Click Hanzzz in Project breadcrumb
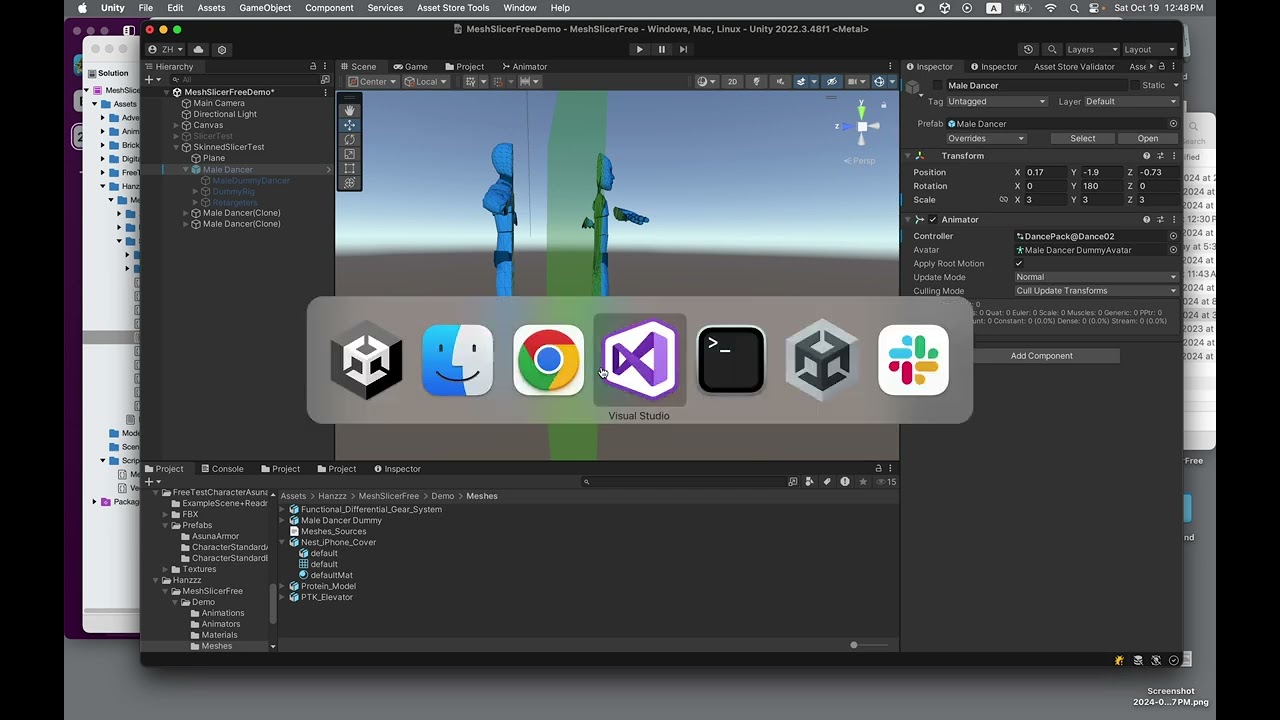The height and width of the screenshot is (720, 1280). pos(332,496)
